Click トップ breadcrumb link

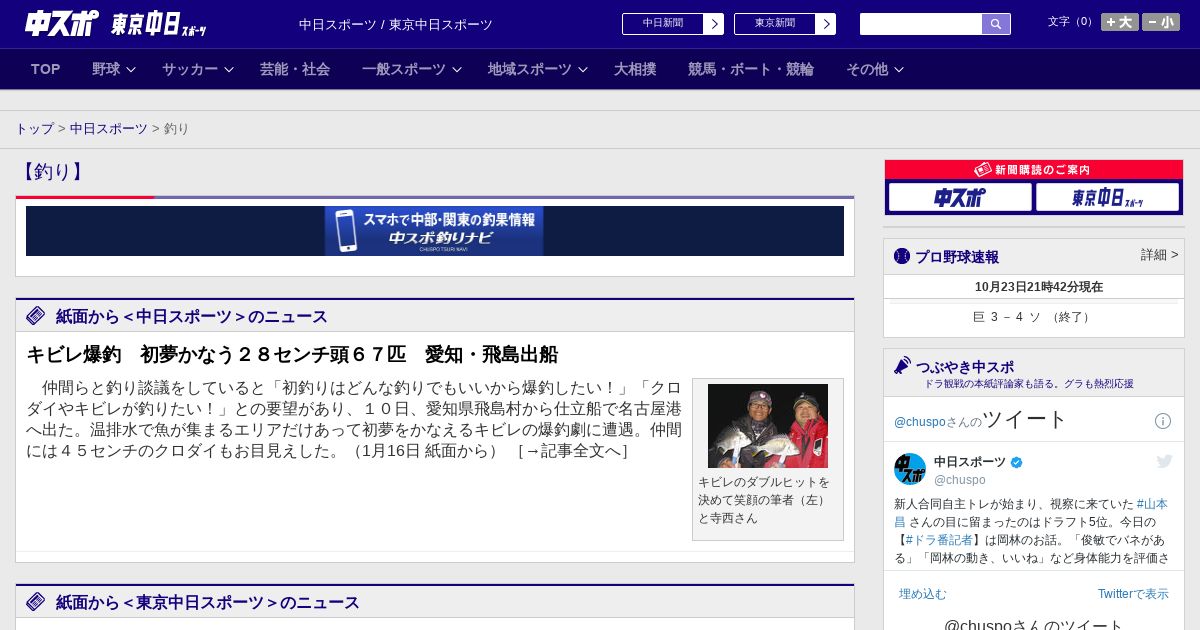(x=34, y=129)
